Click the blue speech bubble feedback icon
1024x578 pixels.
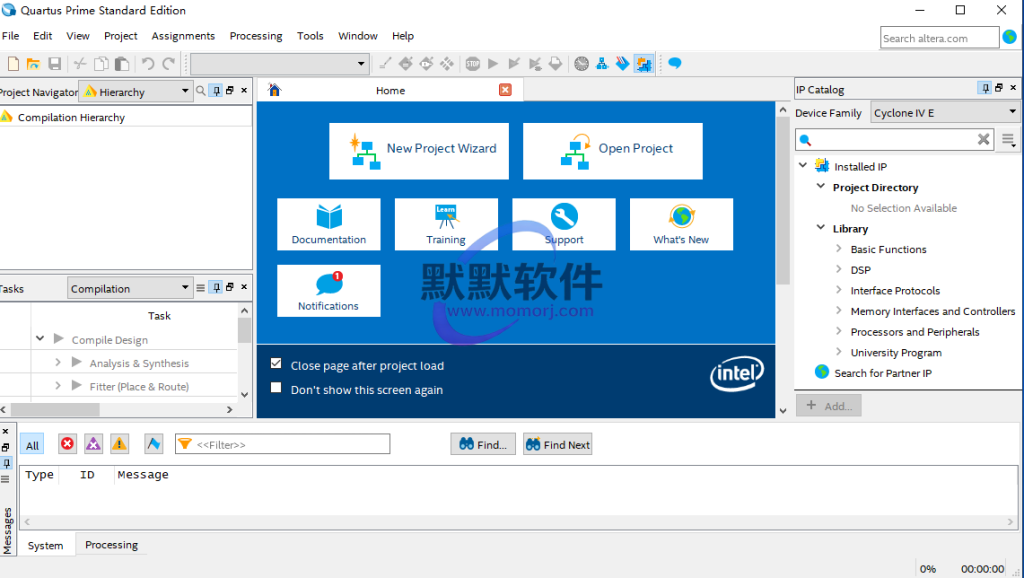tap(675, 63)
